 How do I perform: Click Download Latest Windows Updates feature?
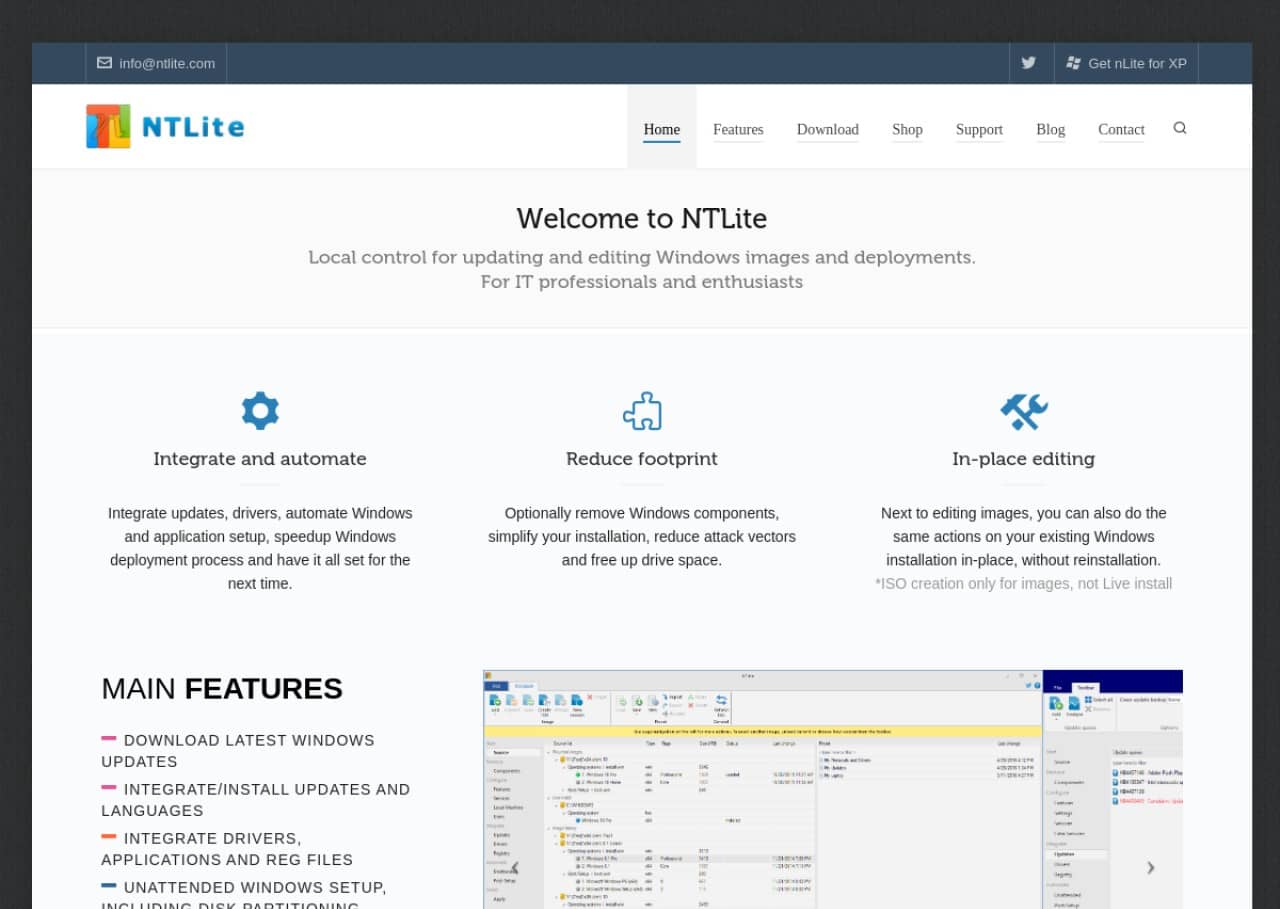click(238, 751)
